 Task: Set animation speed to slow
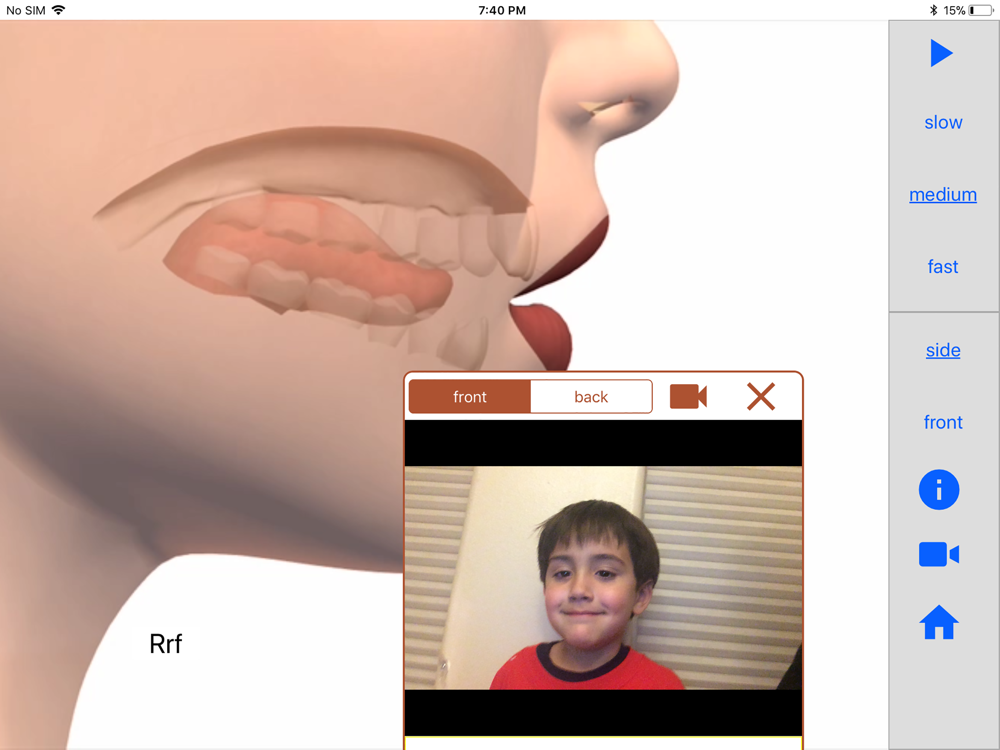[943, 122]
